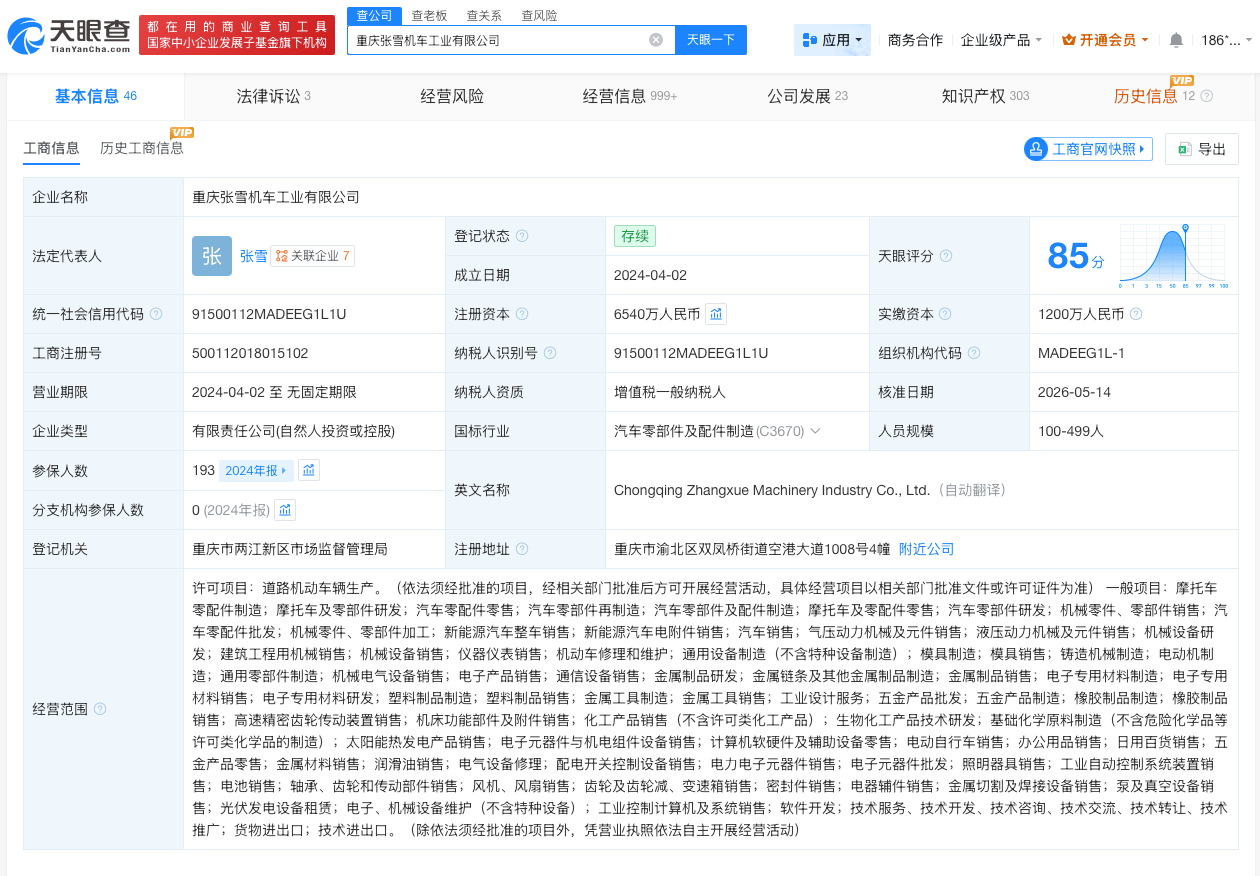1260x876 pixels.
Task: Open the 附近公司 link
Action: point(926,549)
